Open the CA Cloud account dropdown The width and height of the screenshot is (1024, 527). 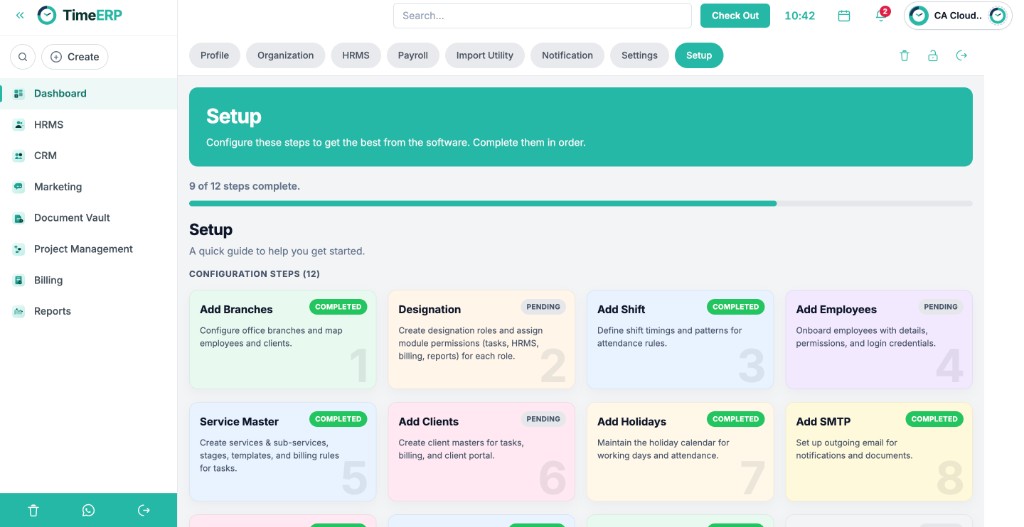point(958,16)
